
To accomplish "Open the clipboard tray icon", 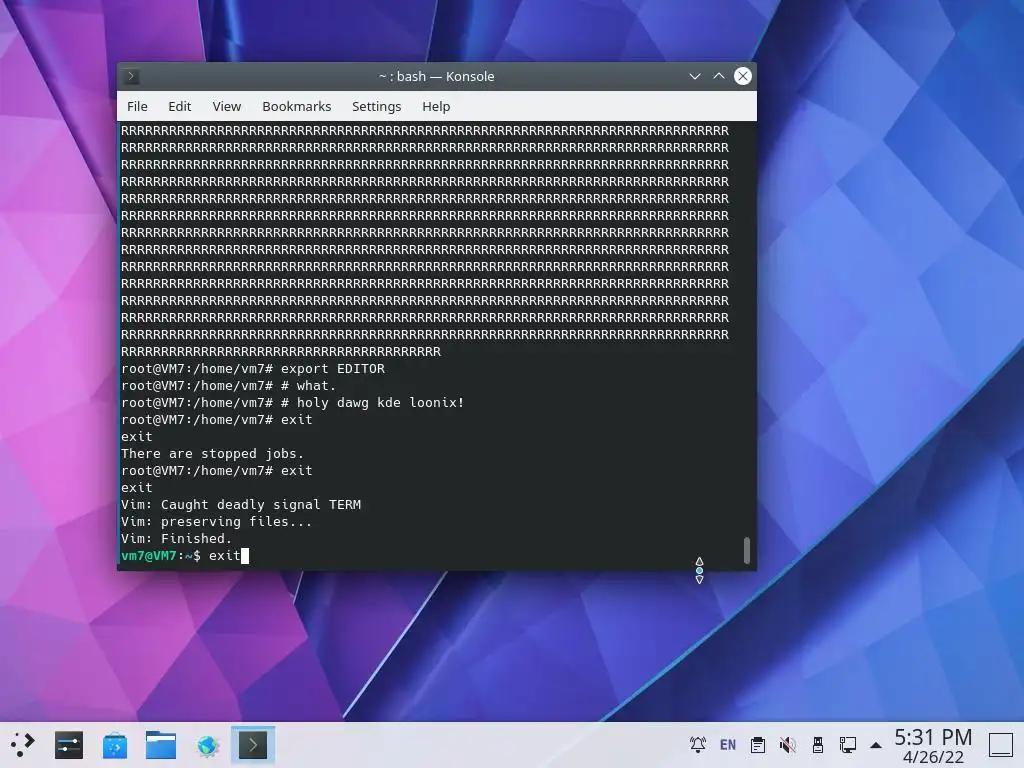I will (x=758, y=744).
